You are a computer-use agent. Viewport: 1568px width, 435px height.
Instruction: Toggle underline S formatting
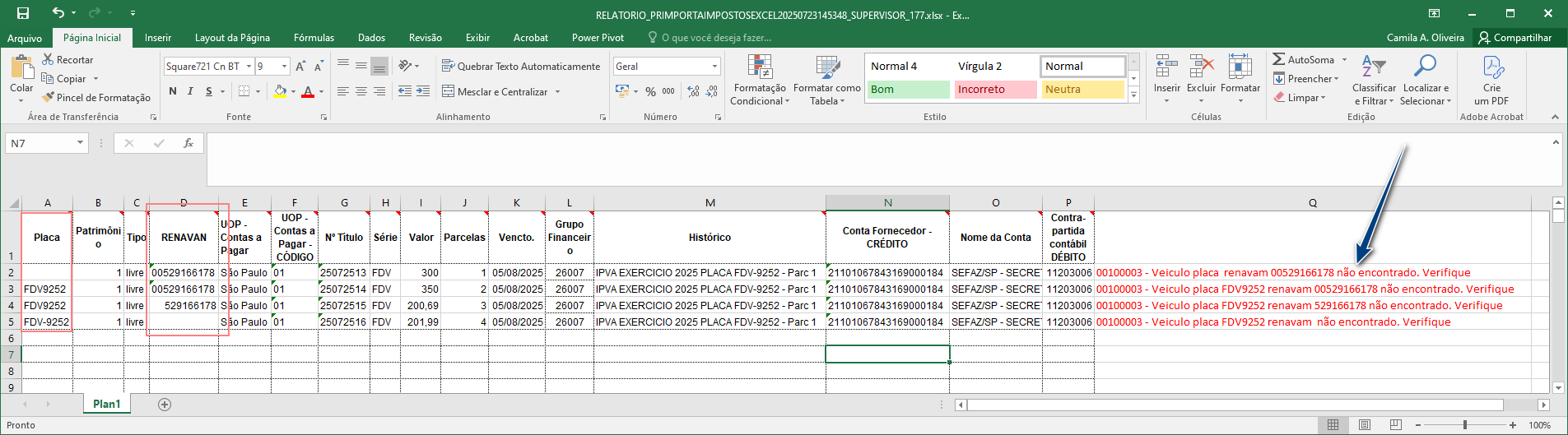point(209,91)
